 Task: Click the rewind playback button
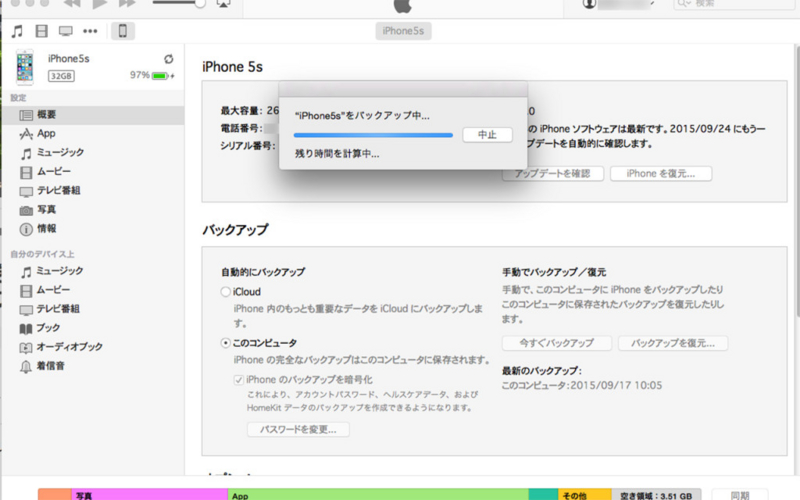tap(72, 4)
